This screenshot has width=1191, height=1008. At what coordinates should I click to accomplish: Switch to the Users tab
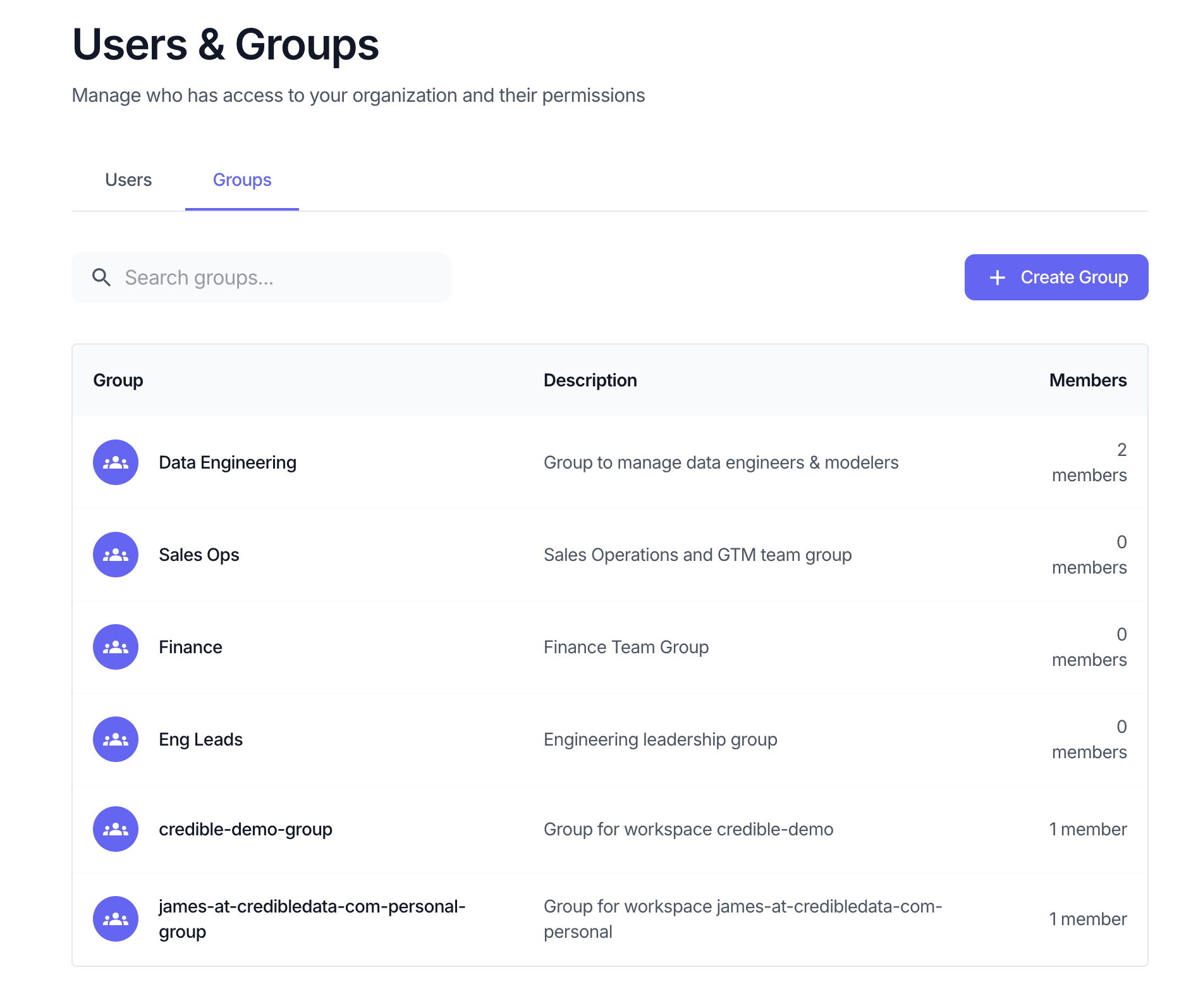pos(128,180)
